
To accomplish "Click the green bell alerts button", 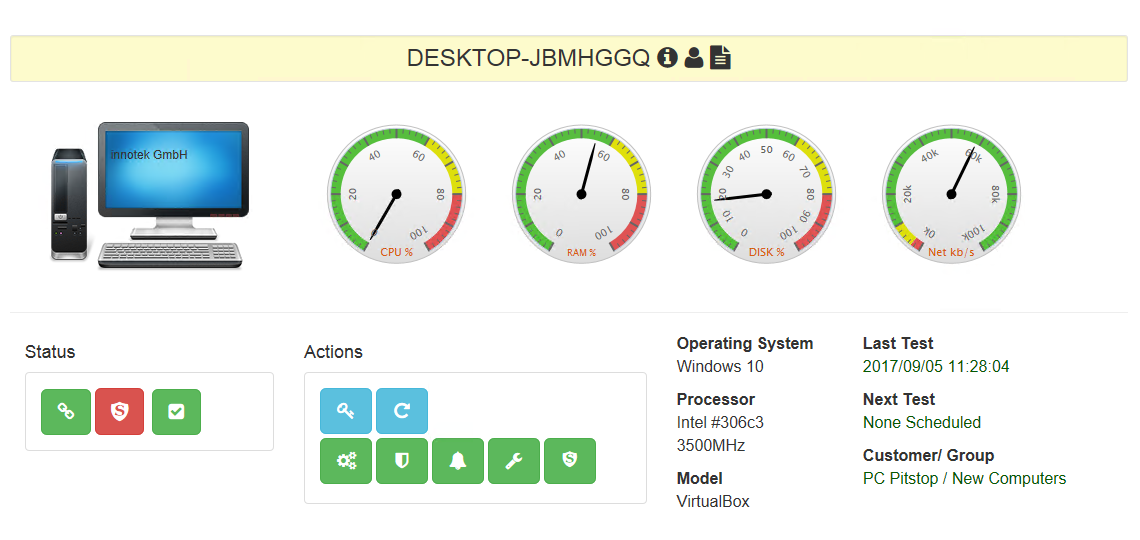I will pyautogui.click(x=458, y=461).
